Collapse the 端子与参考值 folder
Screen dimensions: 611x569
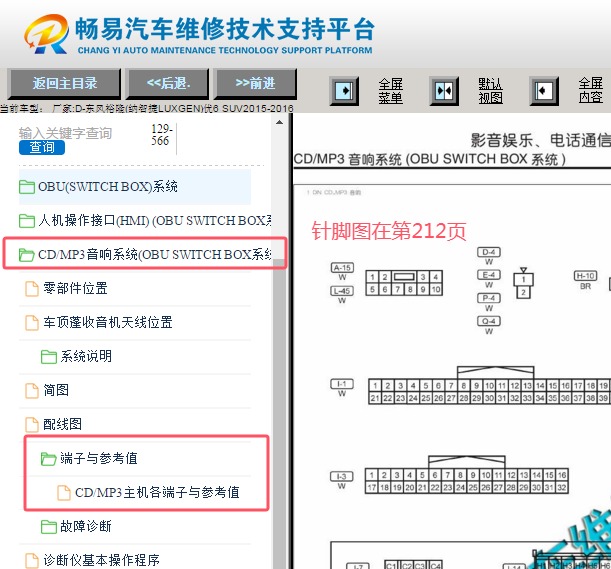pyautogui.click(x=99, y=458)
